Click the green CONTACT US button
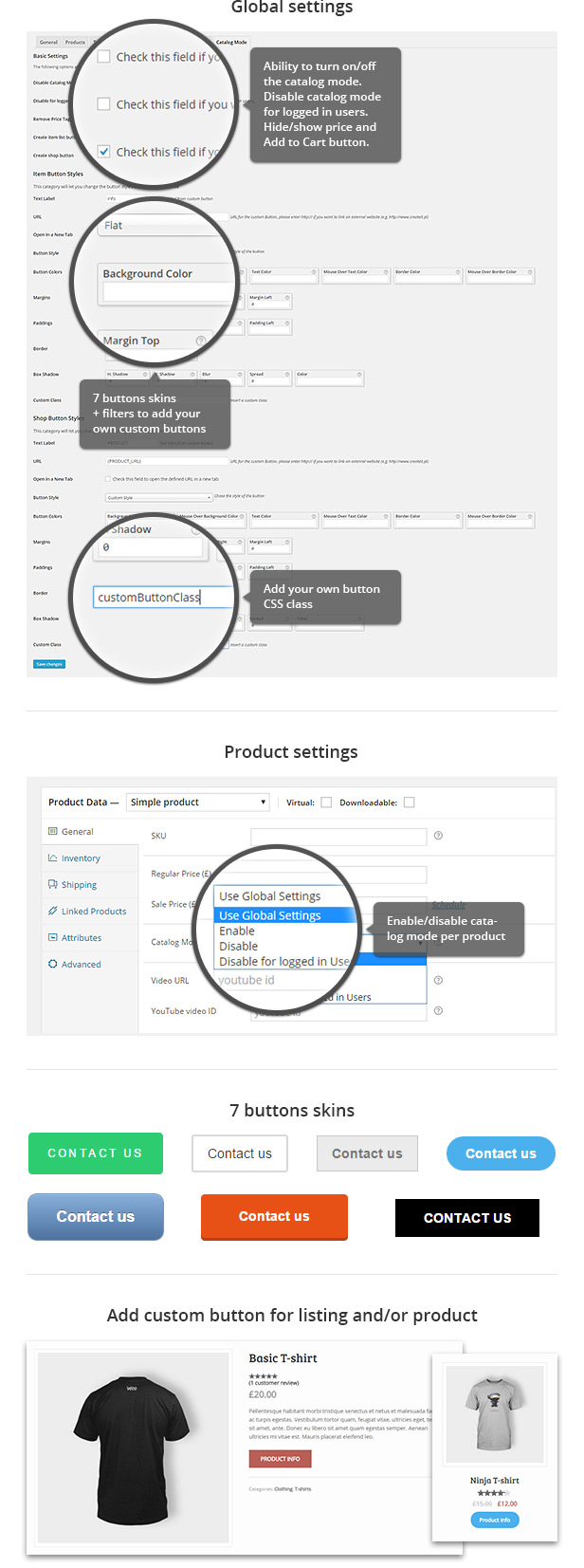584x1568 pixels. pos(96,1153)
